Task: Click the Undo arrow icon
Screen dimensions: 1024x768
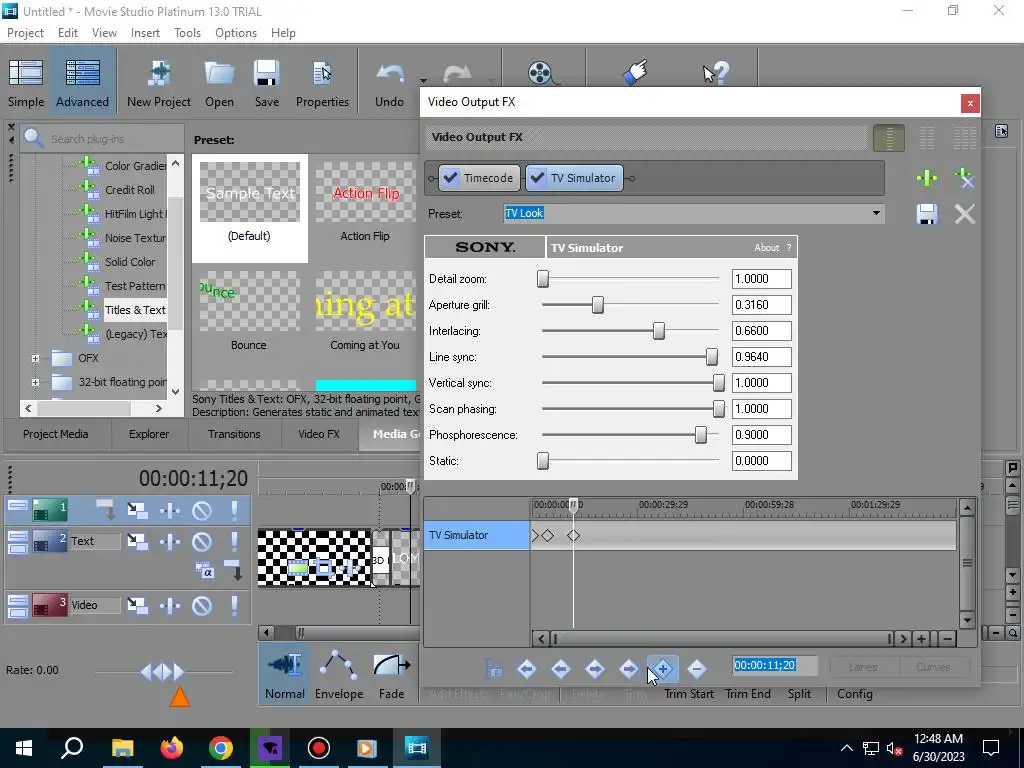Action: click(x=390, y=74)
